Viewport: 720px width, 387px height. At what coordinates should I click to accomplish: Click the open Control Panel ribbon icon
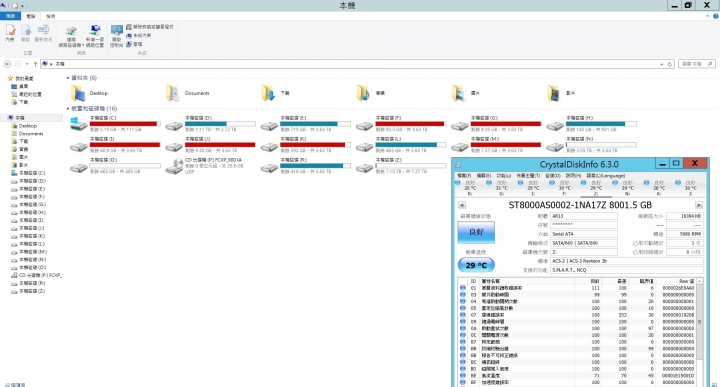tap(117, 36)
